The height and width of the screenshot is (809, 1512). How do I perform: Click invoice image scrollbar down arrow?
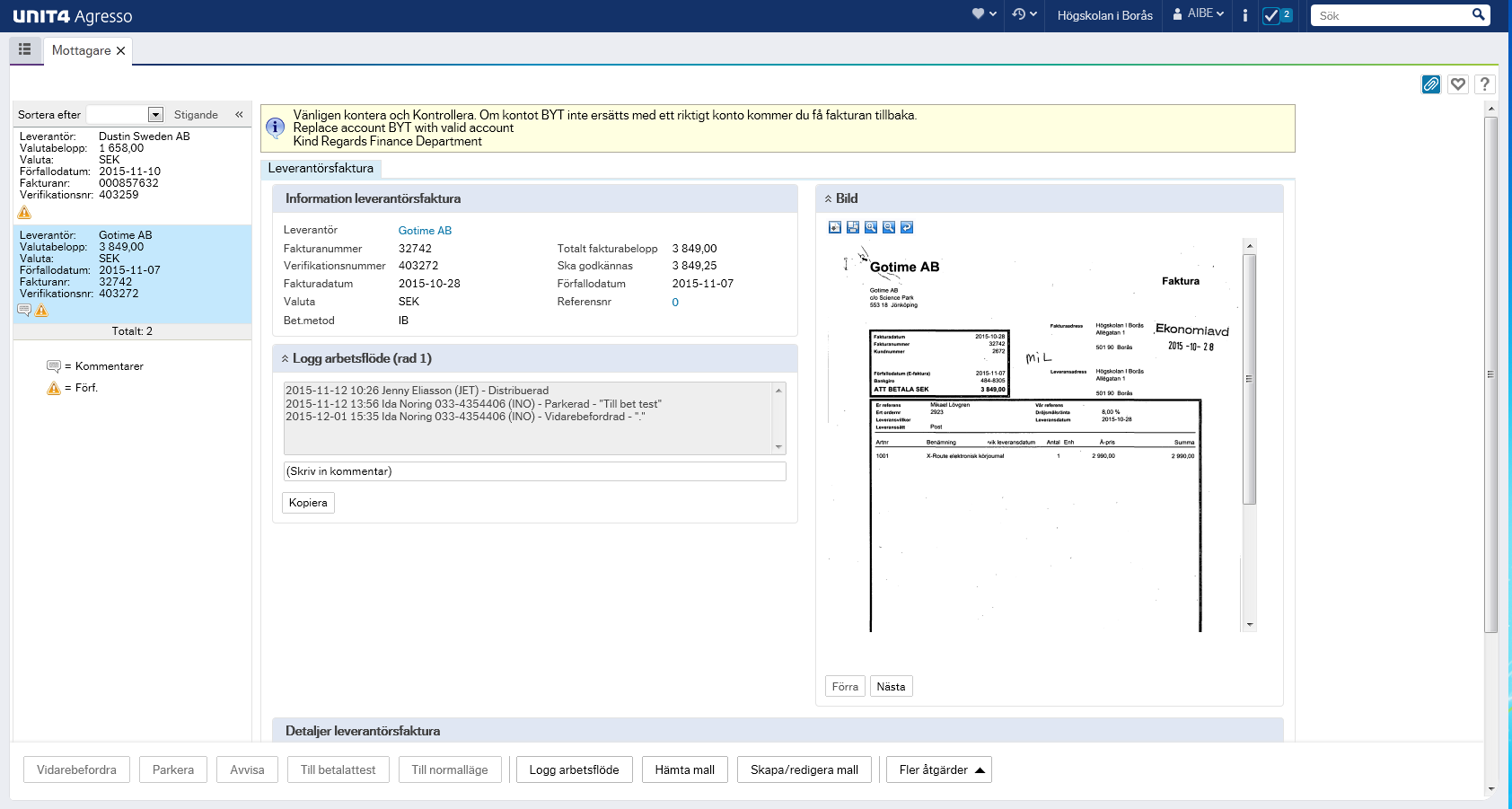[x=1249, y=625]
